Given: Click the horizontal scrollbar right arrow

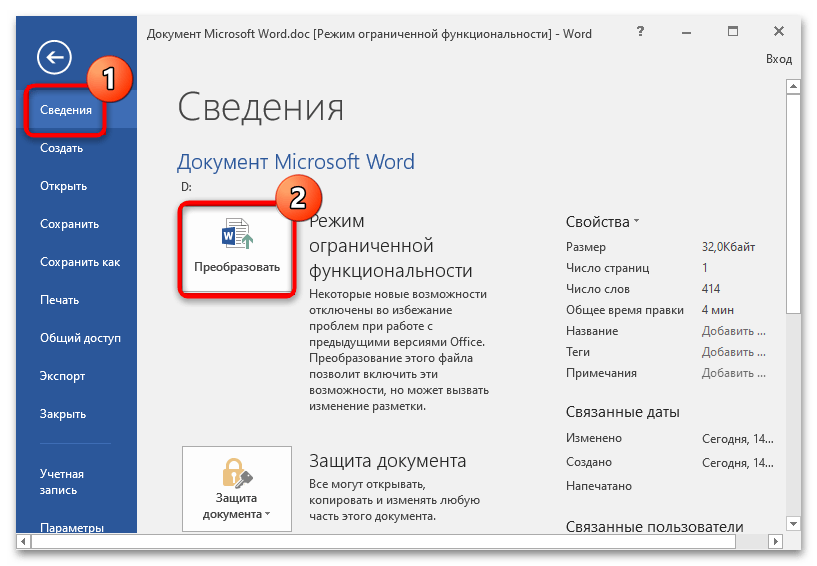Looking at the screenshot, I should coord(776,541).
